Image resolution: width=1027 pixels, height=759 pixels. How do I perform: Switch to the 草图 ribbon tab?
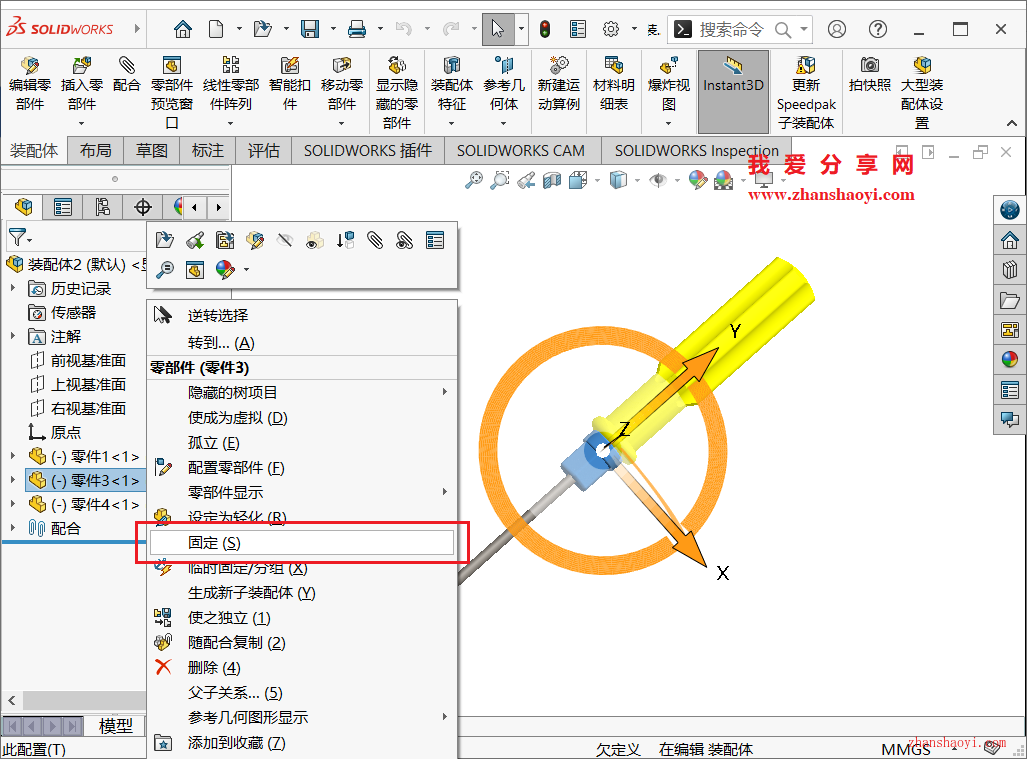[x=151, y=151]
